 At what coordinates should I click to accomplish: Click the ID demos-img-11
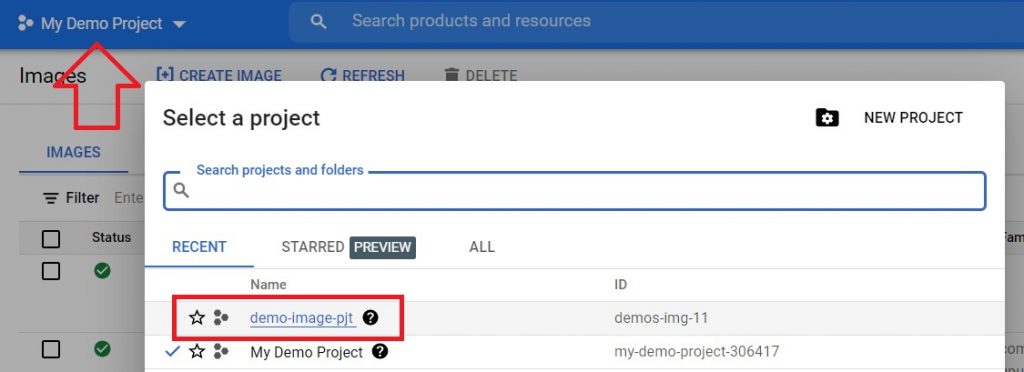[661, 318]
